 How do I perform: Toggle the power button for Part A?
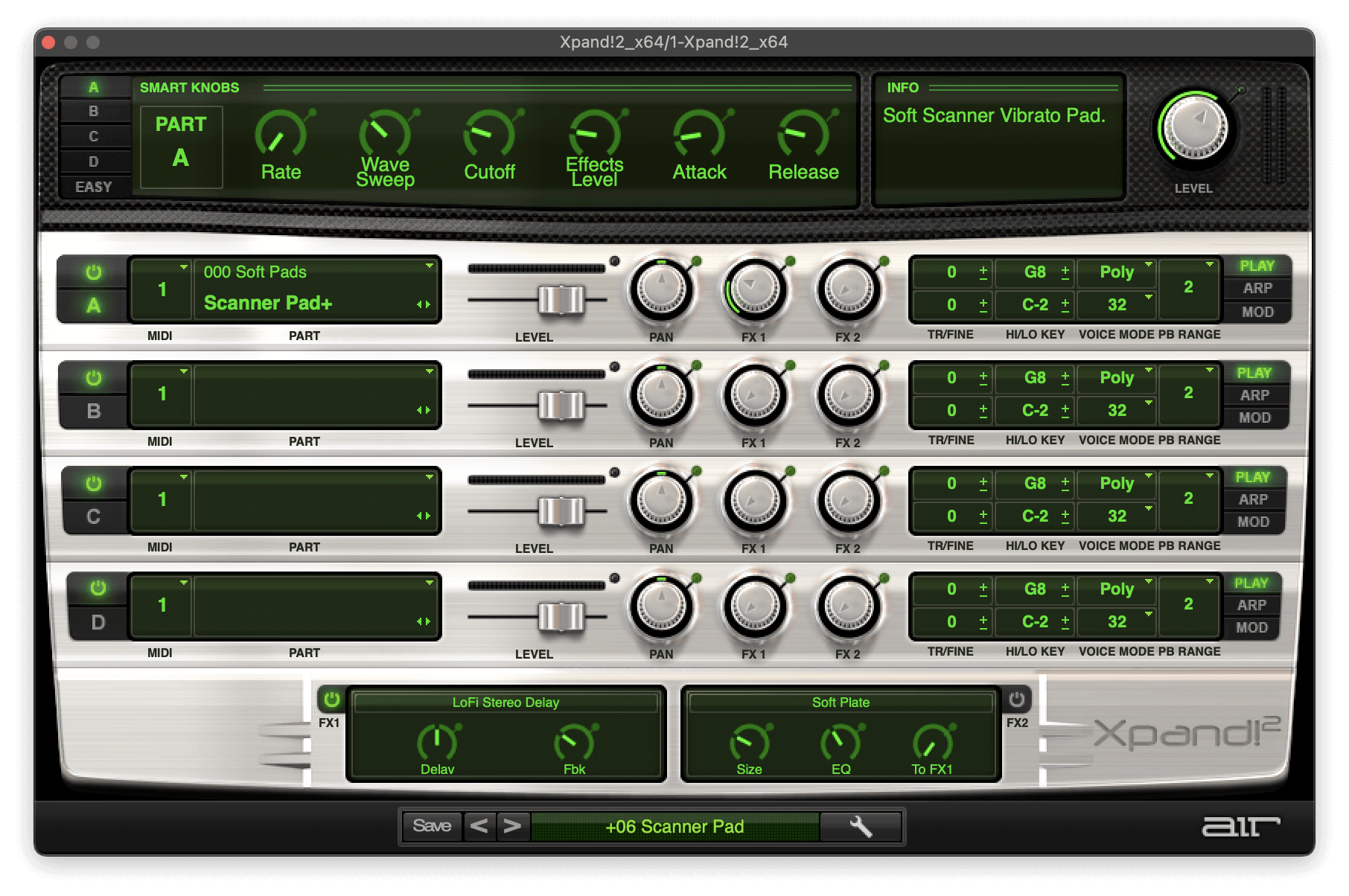[94, 272]
